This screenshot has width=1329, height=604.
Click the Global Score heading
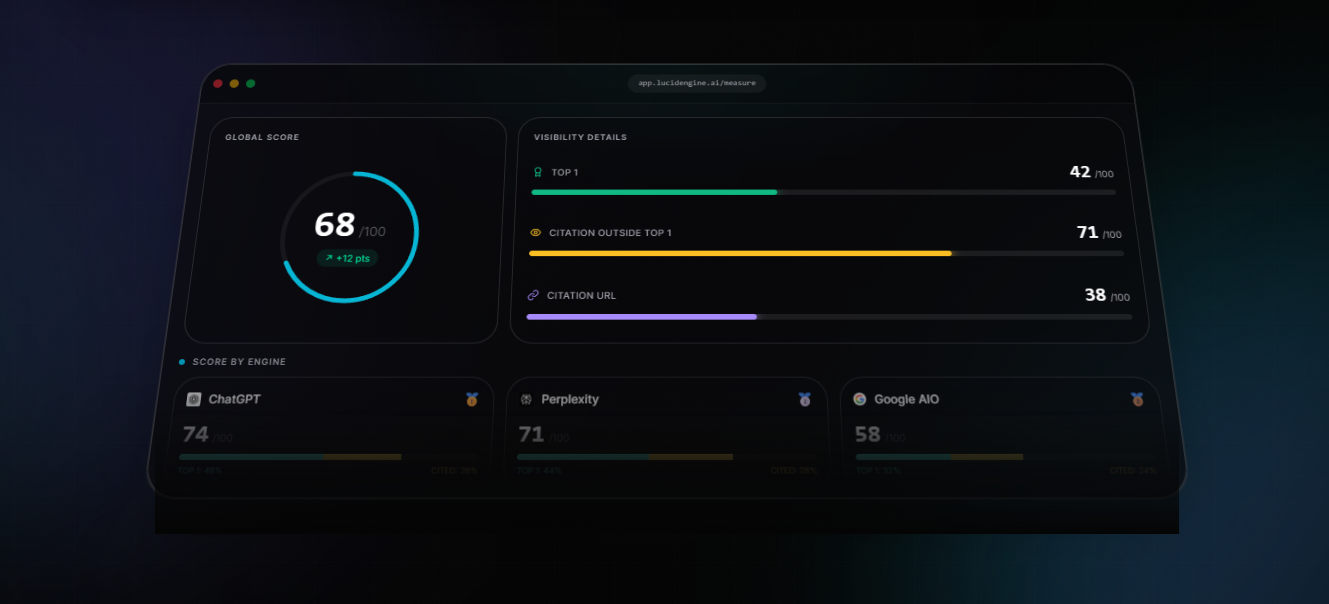(262, 138)
